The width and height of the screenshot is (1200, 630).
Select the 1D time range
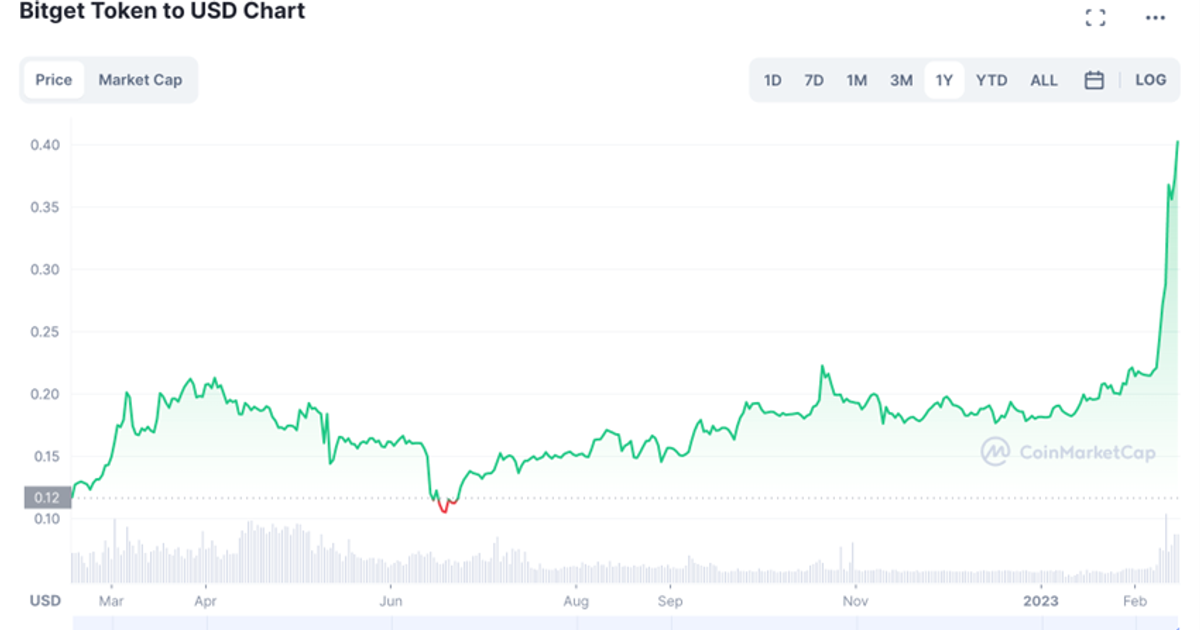coord(772,79)
